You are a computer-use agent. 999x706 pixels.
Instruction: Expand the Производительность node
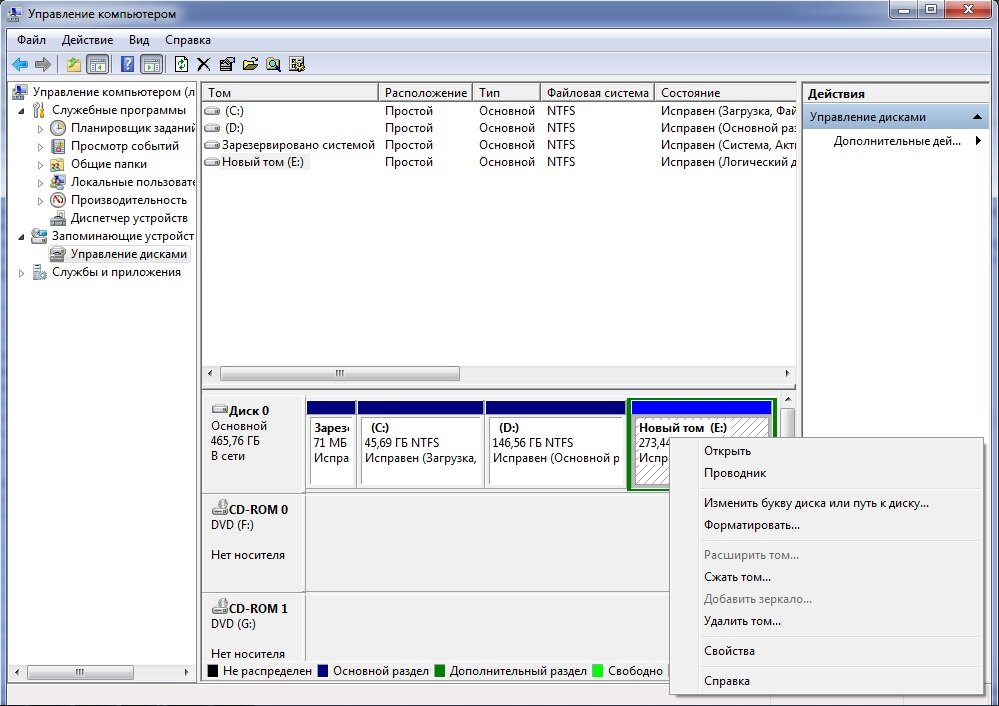[40, 201]
